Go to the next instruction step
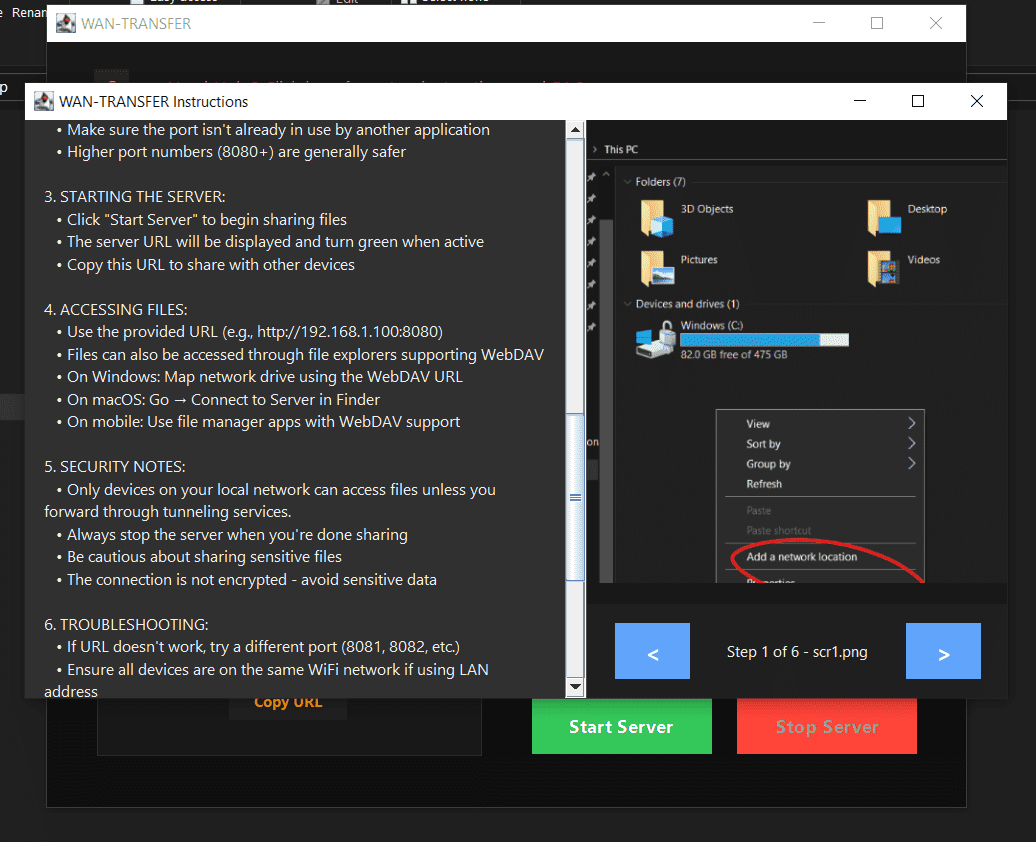1036x842 pixels. (x=943, y=651)
